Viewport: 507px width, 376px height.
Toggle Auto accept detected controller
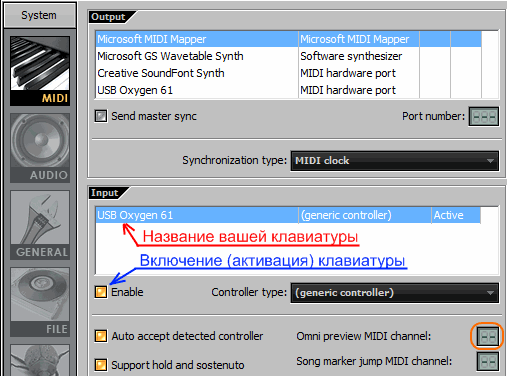click(x=101, y=336)
